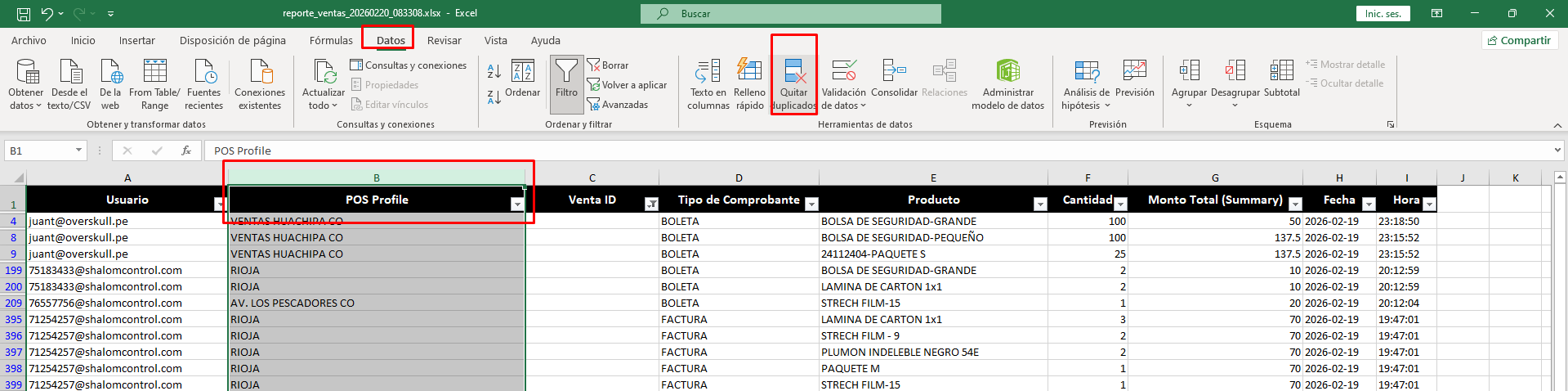The width and height of the screenshot is (1568, 391).
Task: Toggle the Filtro button off
Action: [x=566, y=80]
